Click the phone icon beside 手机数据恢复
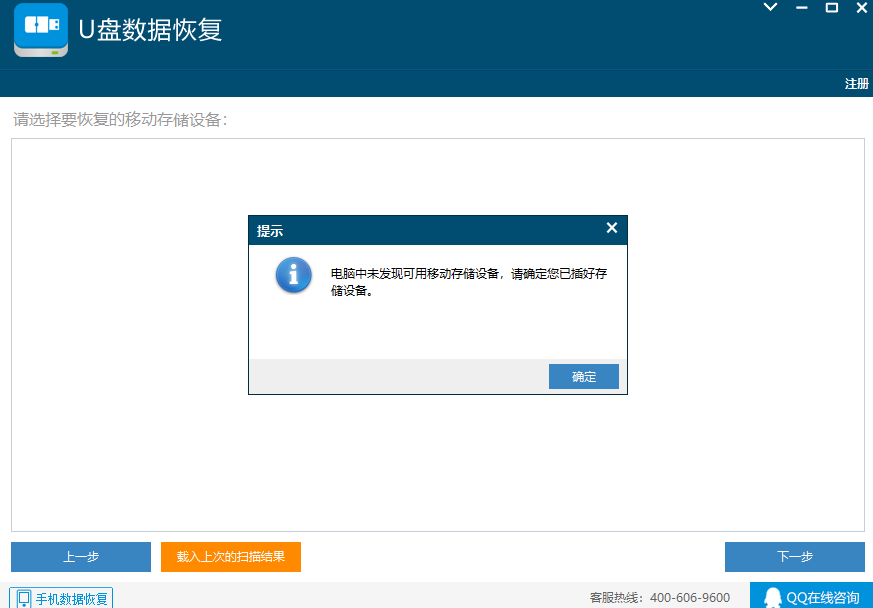The image size is (873, 608). click(x=23, y=599)
